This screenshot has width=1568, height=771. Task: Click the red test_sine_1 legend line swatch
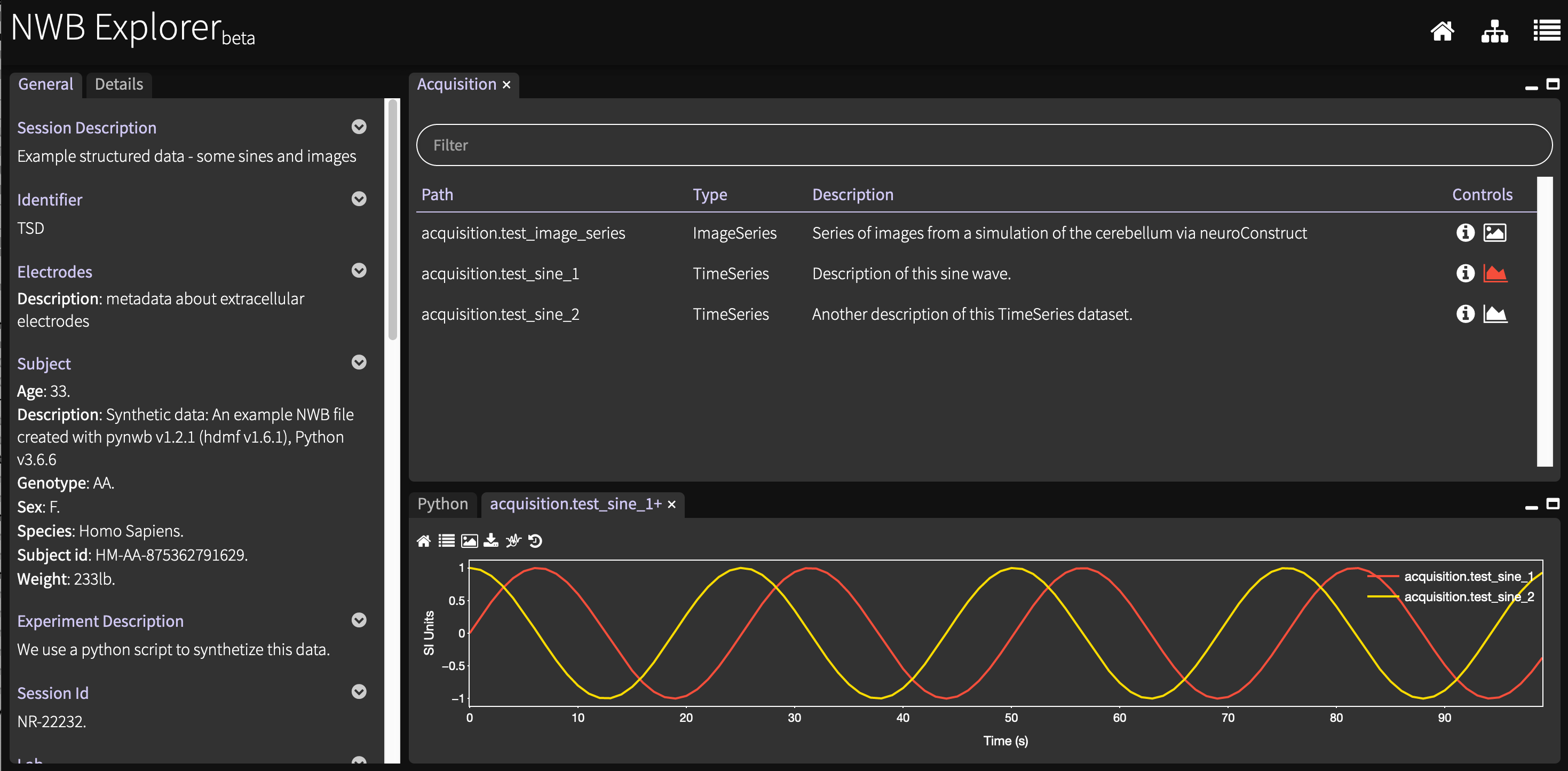tap(1383, 576)
